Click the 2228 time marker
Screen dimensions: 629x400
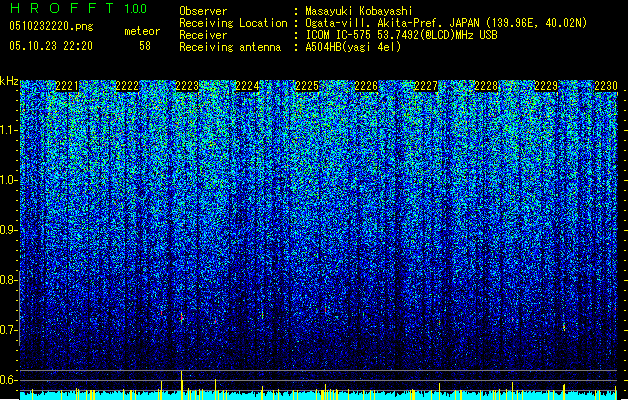pos(486,86)
